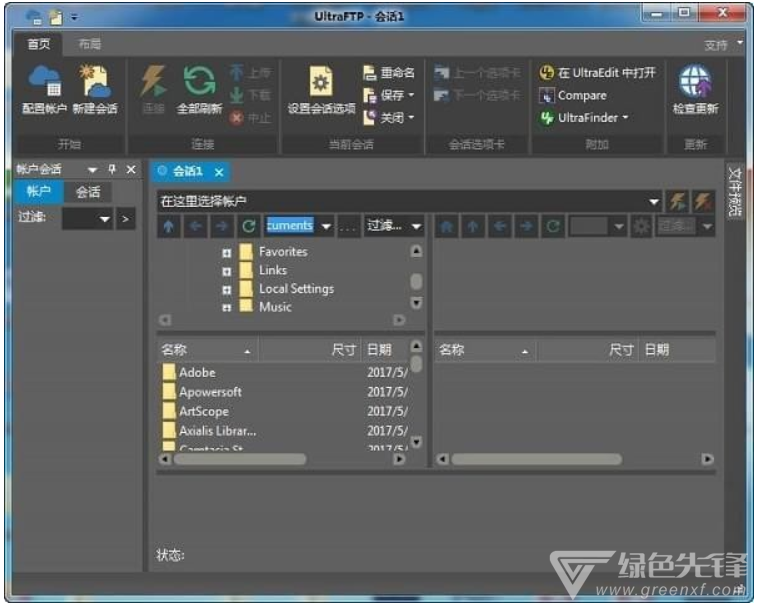Screen dimensions: 757x604
Task: Expand the Links tree folder
Action: click(x=226, y=271)
